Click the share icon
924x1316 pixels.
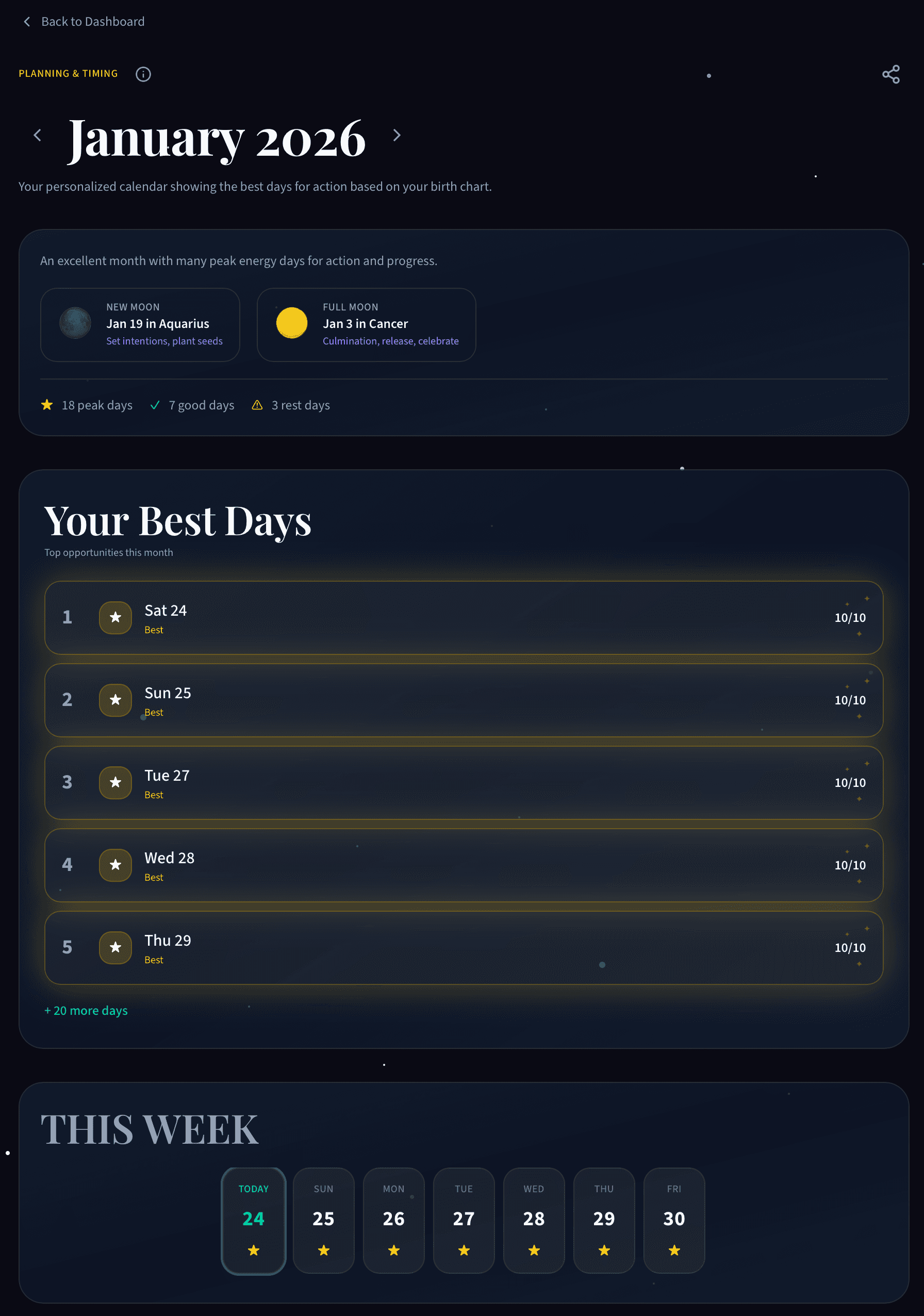pyautogui.click(x=892, y=74)
